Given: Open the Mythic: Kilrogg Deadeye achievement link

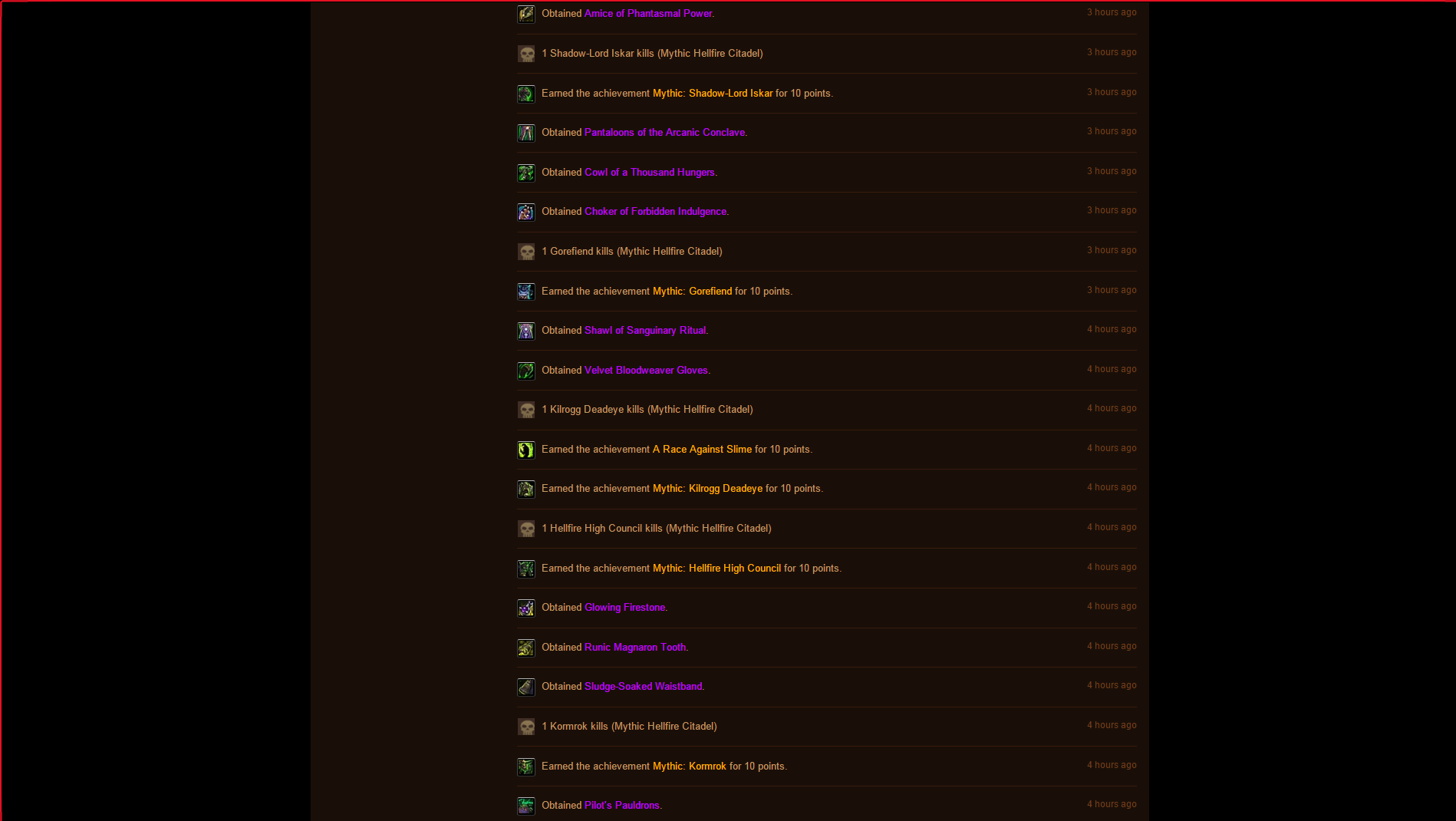Looking at the screenshot, I should point(708,489).
